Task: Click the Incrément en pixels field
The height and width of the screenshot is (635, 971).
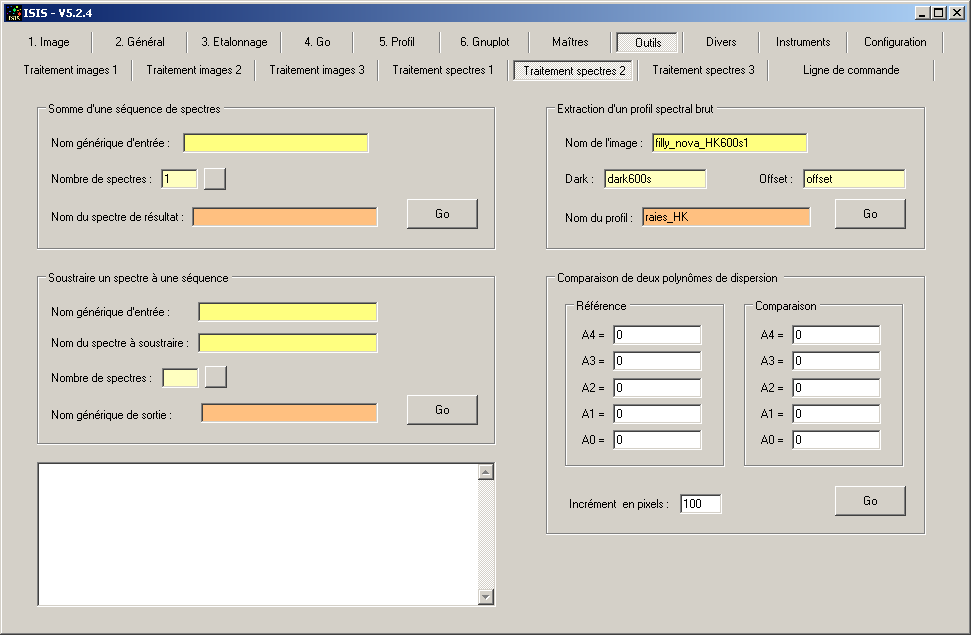Action: [700, 504]
